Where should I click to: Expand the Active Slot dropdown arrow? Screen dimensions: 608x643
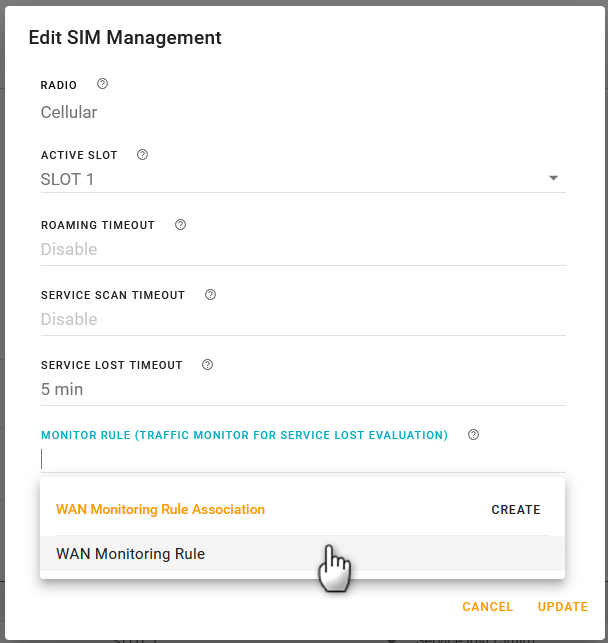coord(553,179)
